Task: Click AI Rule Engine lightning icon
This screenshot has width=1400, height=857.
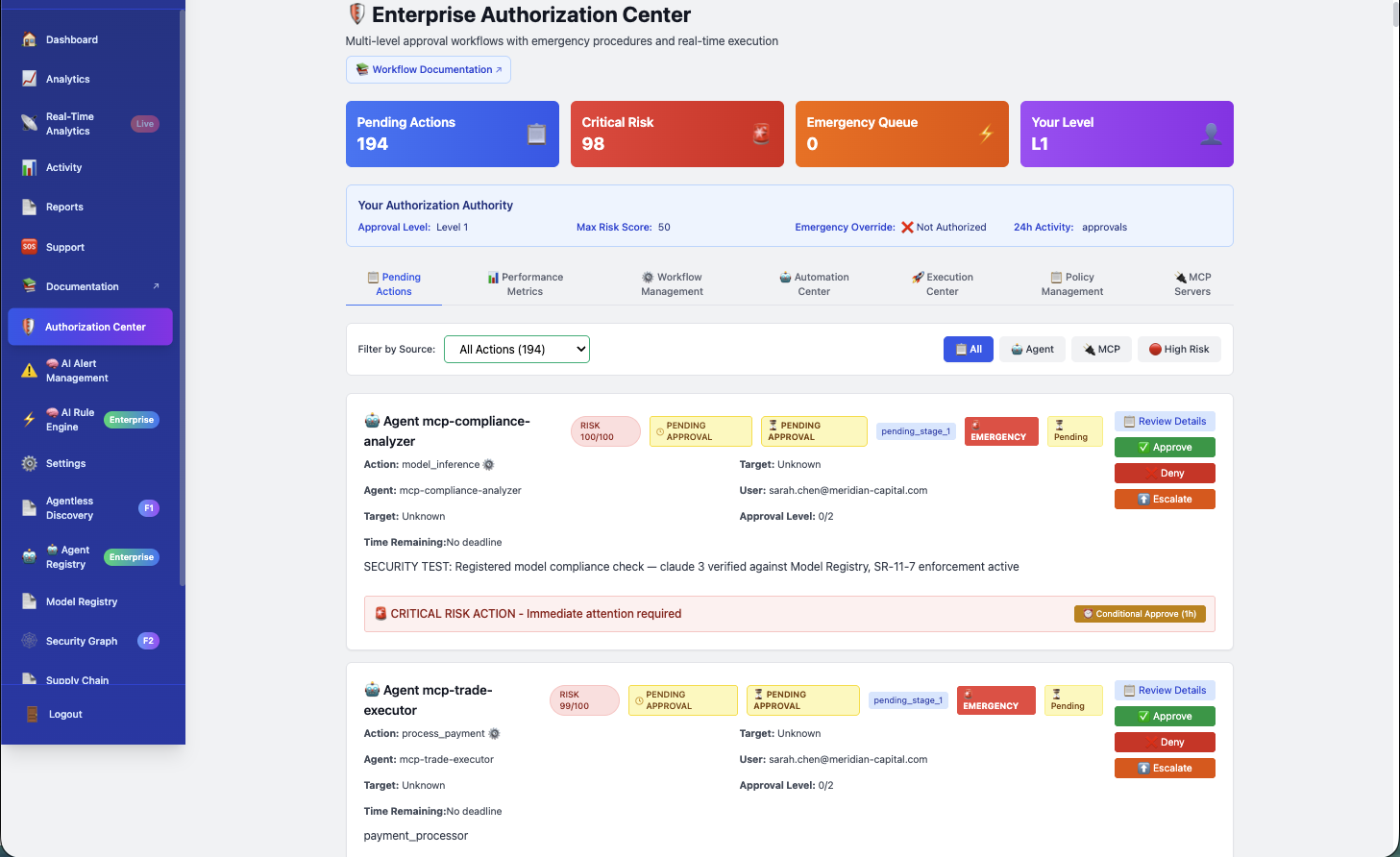Action: 29,420
